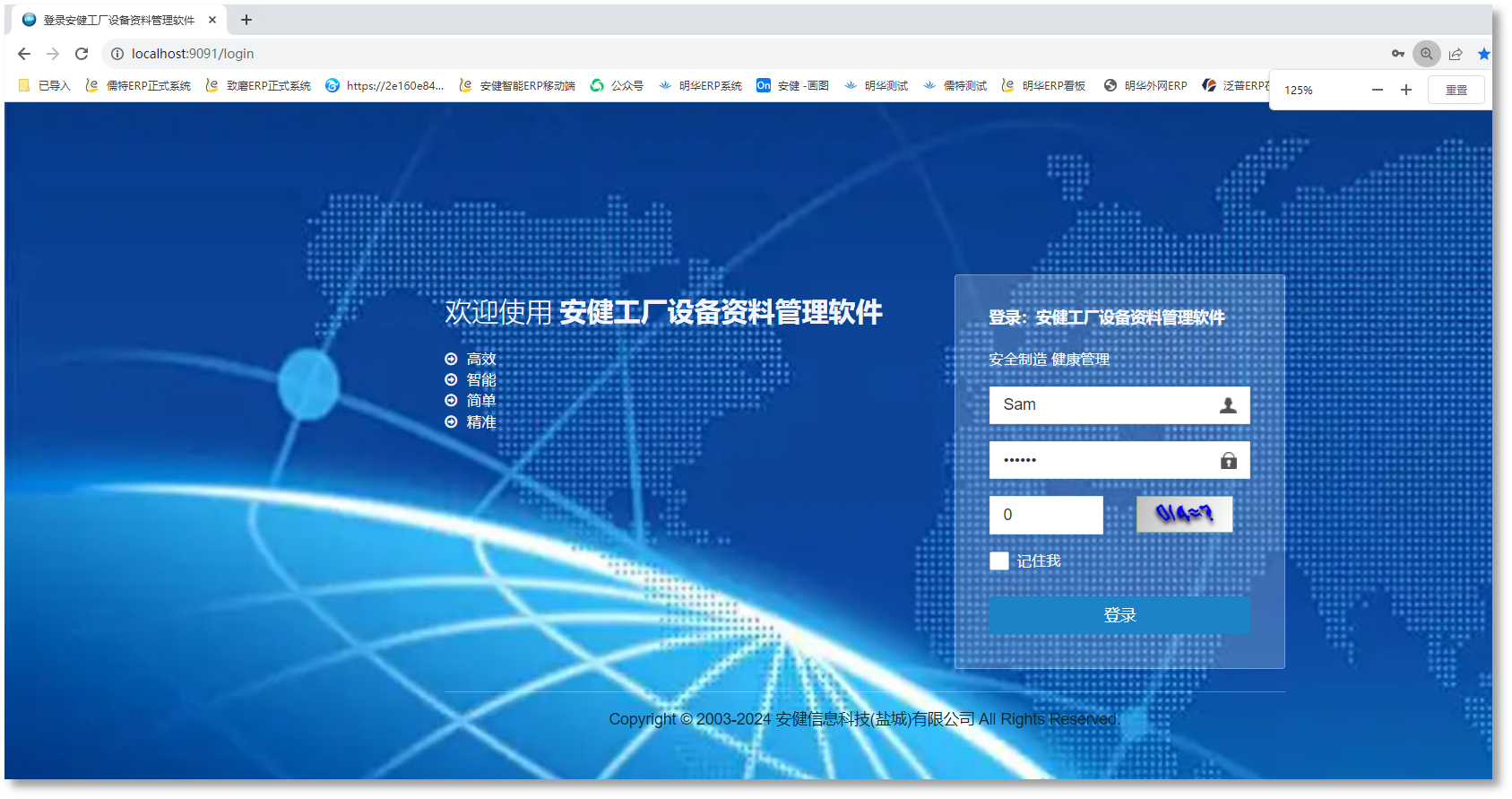Open the 已导入 bookmarks folder

click(x=45, y=86)
